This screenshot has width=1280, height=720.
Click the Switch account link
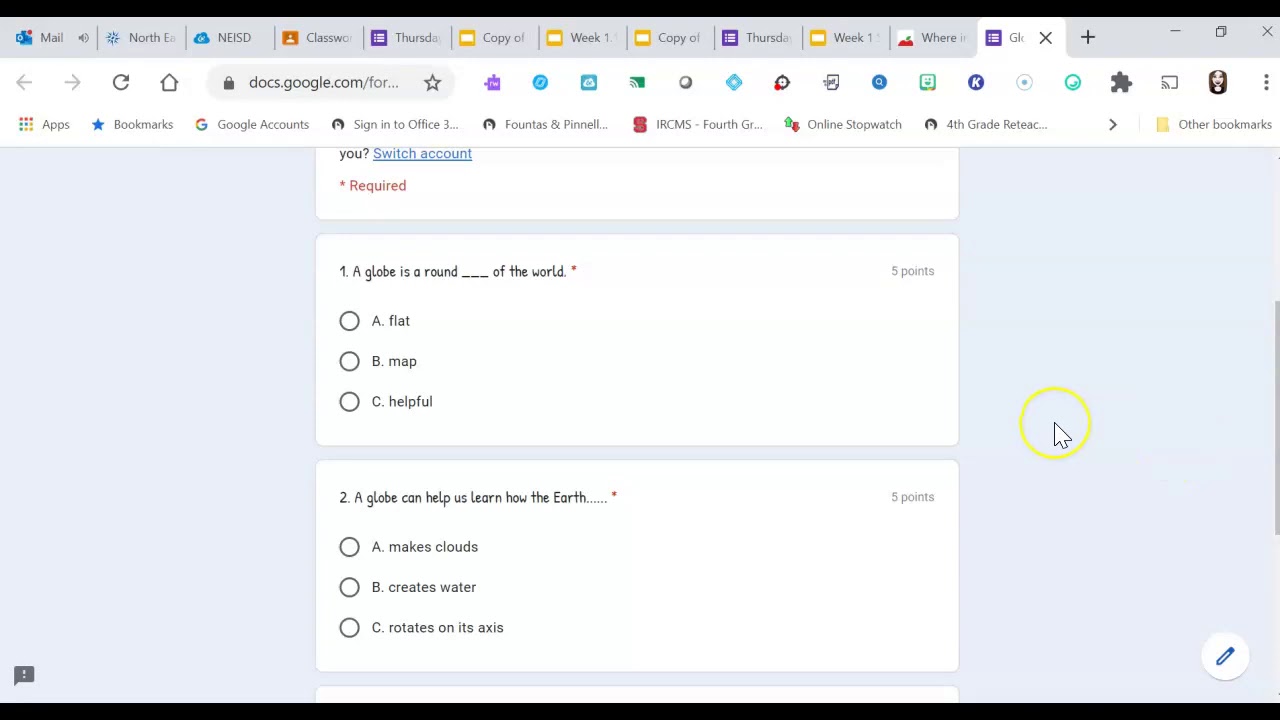[422, 153]
